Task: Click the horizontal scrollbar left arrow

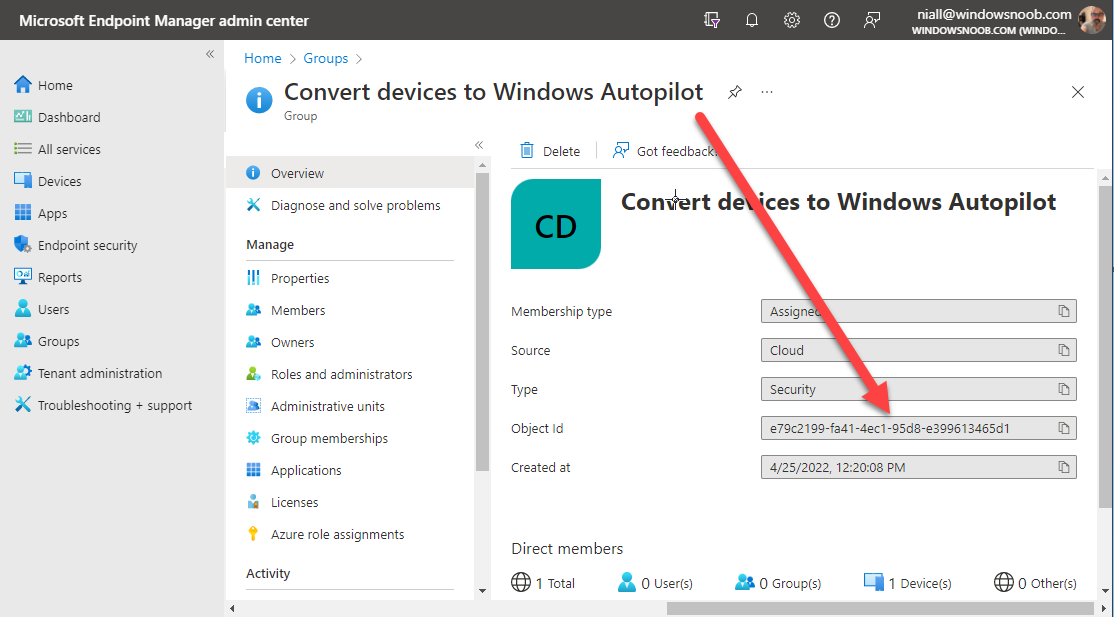Action: coord(232,608)
